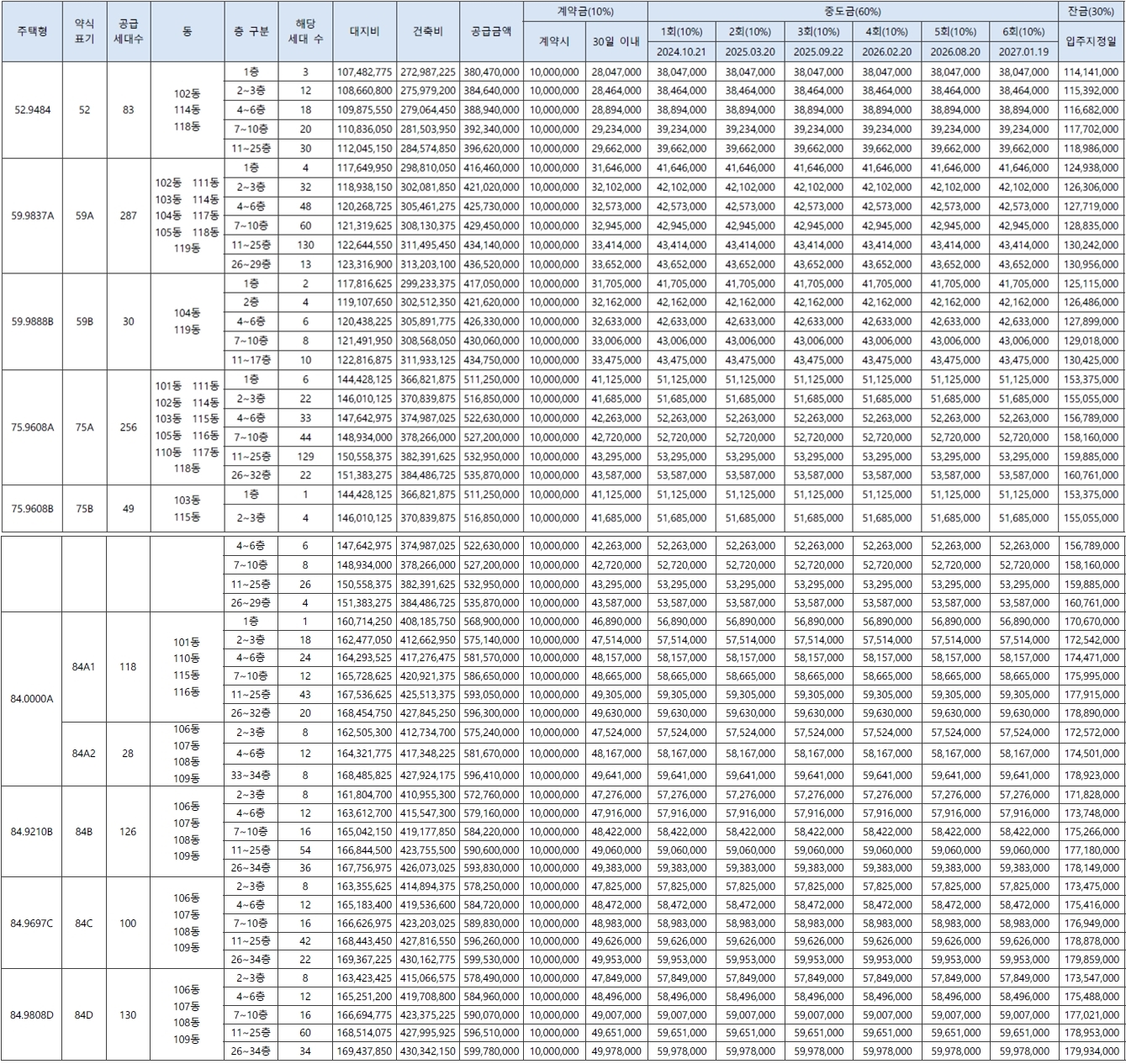1126x1064 pixels.
Task: Select balance cell 178,149,000
Action: pyautogui.click(x=1091, y=867)
